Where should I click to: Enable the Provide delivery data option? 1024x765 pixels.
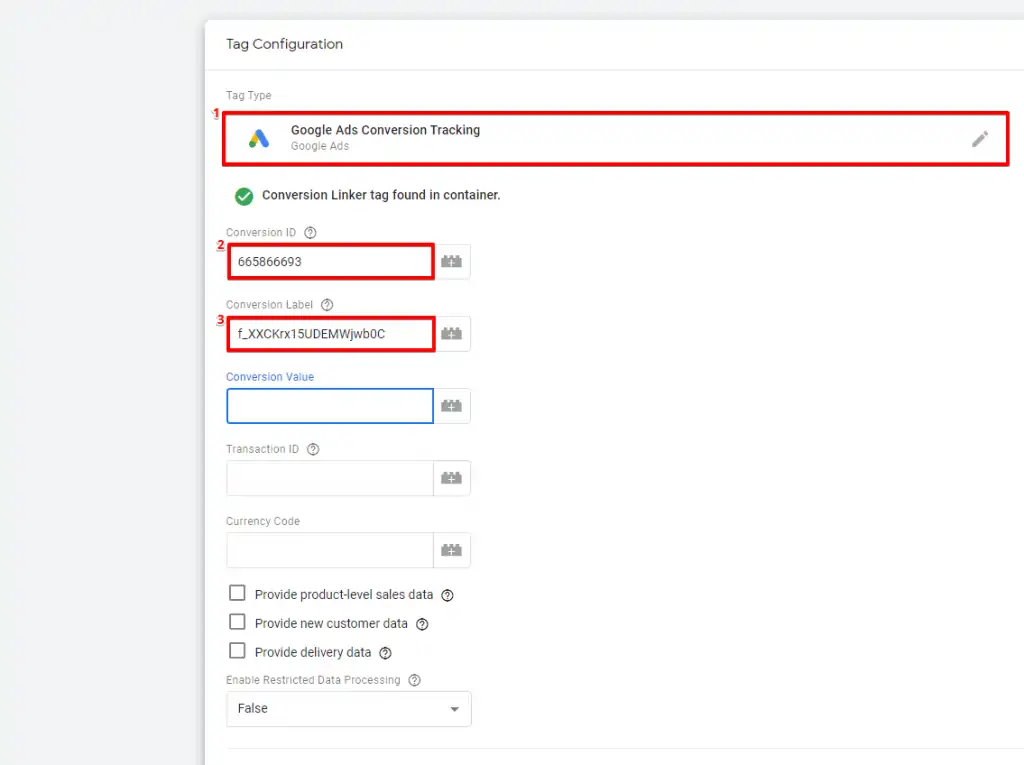[x=237, y=650]
